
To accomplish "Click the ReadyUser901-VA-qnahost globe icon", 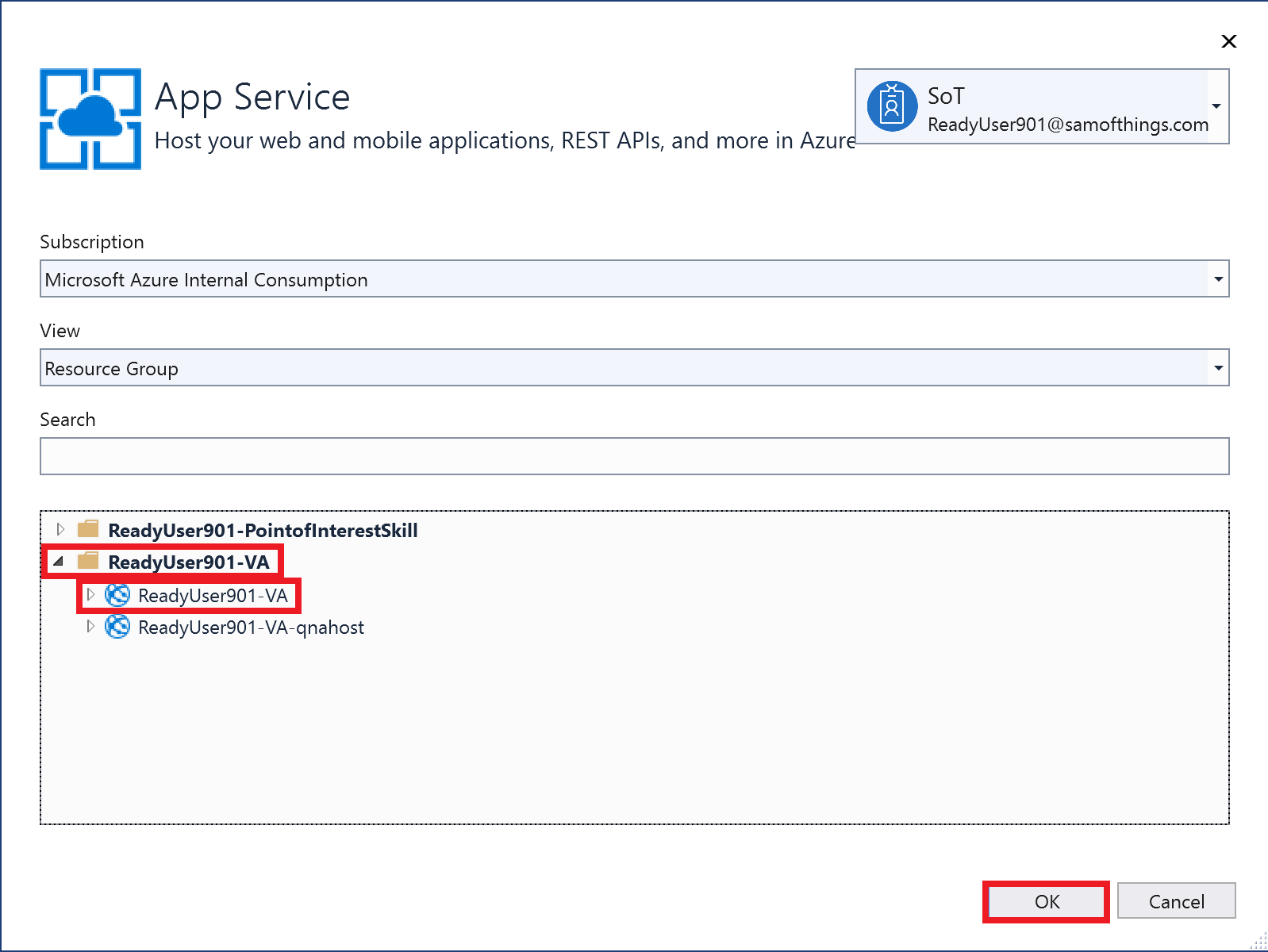I will pos(117,627).
